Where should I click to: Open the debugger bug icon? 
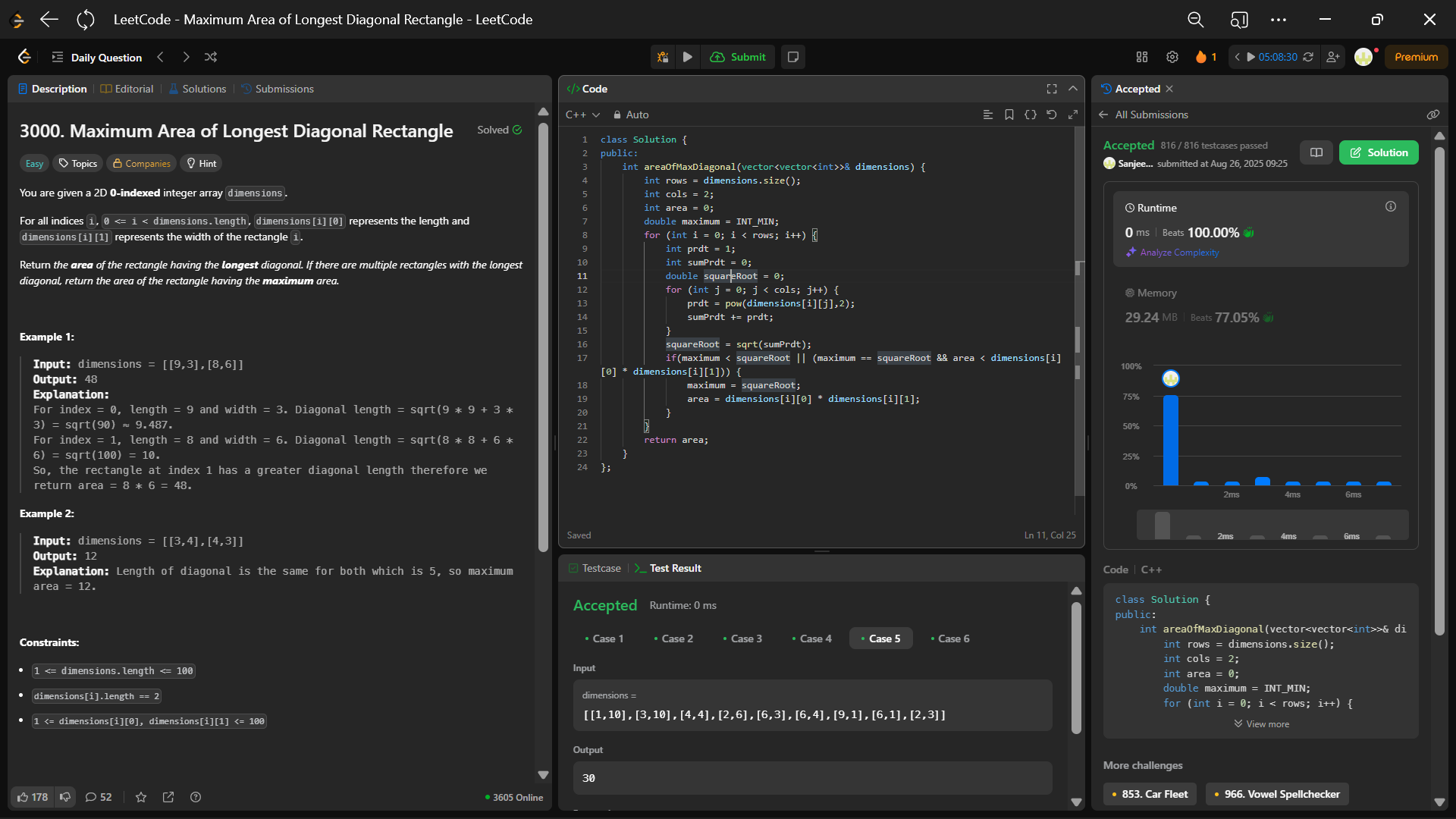click(x=663, y=57)
